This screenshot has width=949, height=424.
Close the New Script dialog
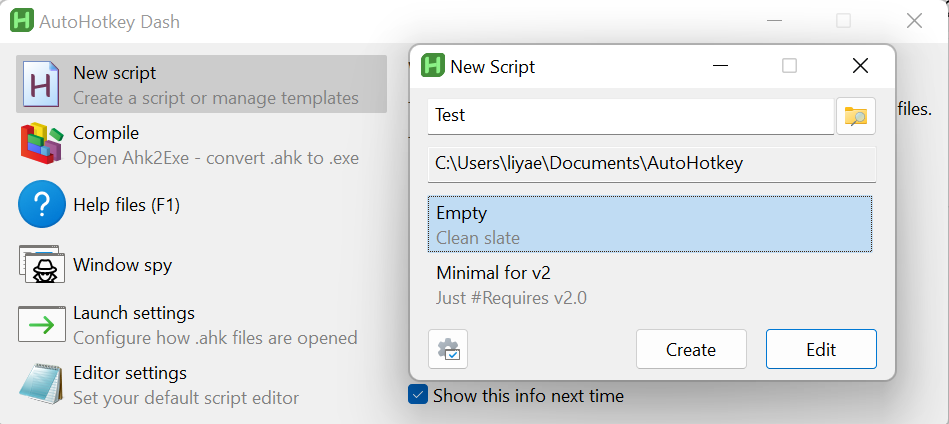[x=860, y=66]
